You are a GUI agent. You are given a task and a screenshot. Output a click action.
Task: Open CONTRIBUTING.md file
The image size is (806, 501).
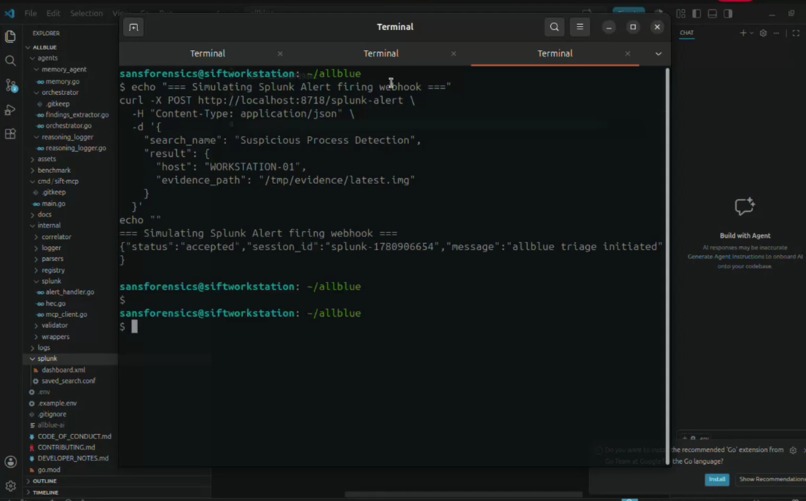pyautogui.click(x=66, y=447)
